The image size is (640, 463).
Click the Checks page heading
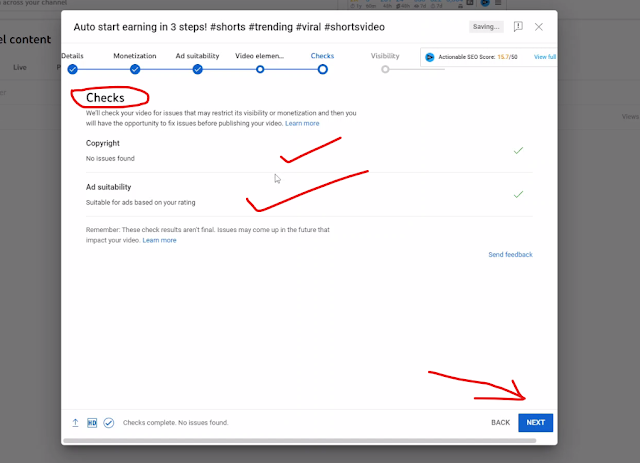[x=105, y=98]
